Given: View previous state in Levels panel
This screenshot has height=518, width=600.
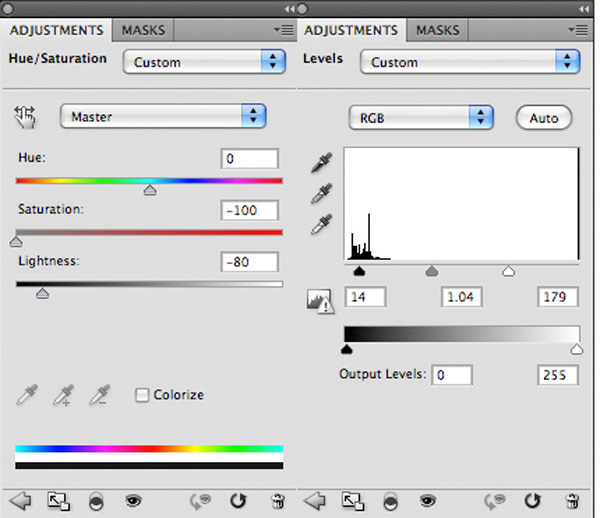Looking at the screenshot, I should [x=495, y=501].
